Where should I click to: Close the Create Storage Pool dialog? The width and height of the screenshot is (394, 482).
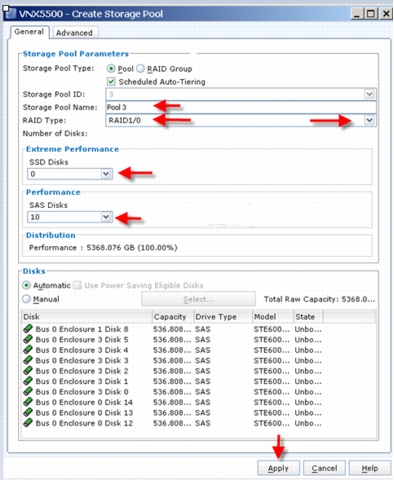(386, 14)
